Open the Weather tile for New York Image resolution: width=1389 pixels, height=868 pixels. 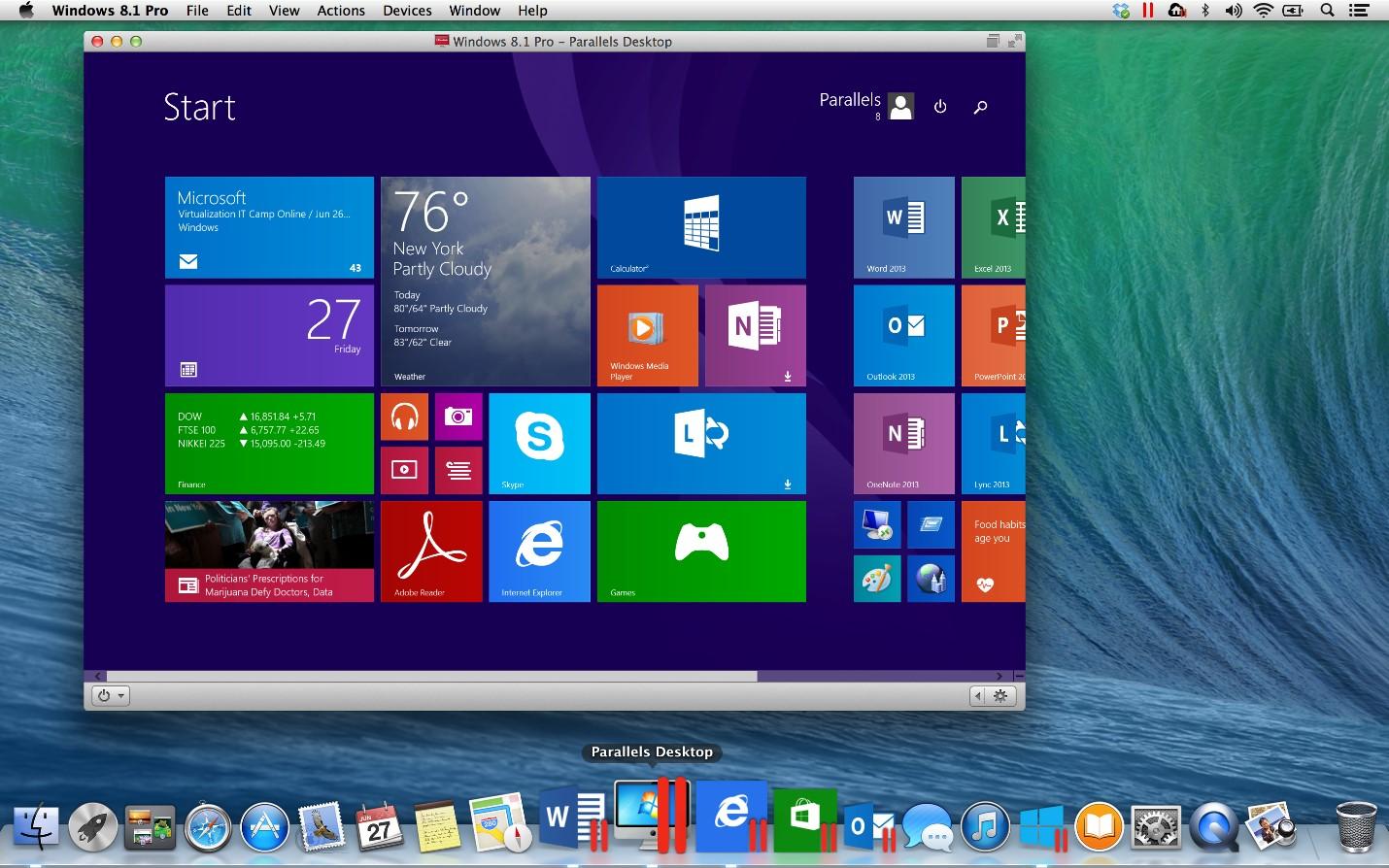point(485,281)
